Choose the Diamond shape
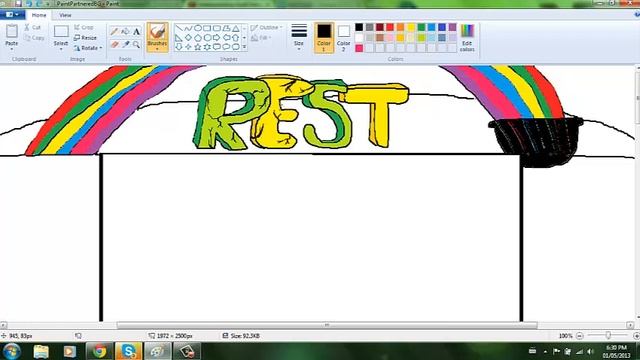The width and height of the screenshot is (640, 360). click(x=188, y=38)
